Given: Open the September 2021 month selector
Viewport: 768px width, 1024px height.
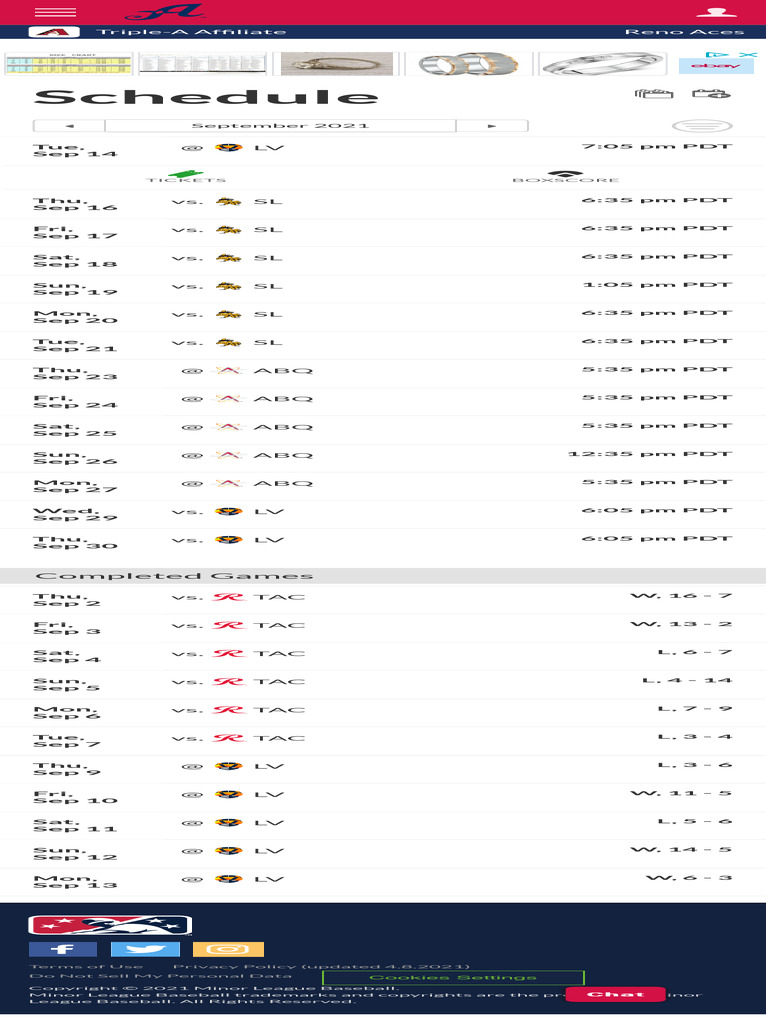Looking at the screenshot, I should [x=280, y=126].
